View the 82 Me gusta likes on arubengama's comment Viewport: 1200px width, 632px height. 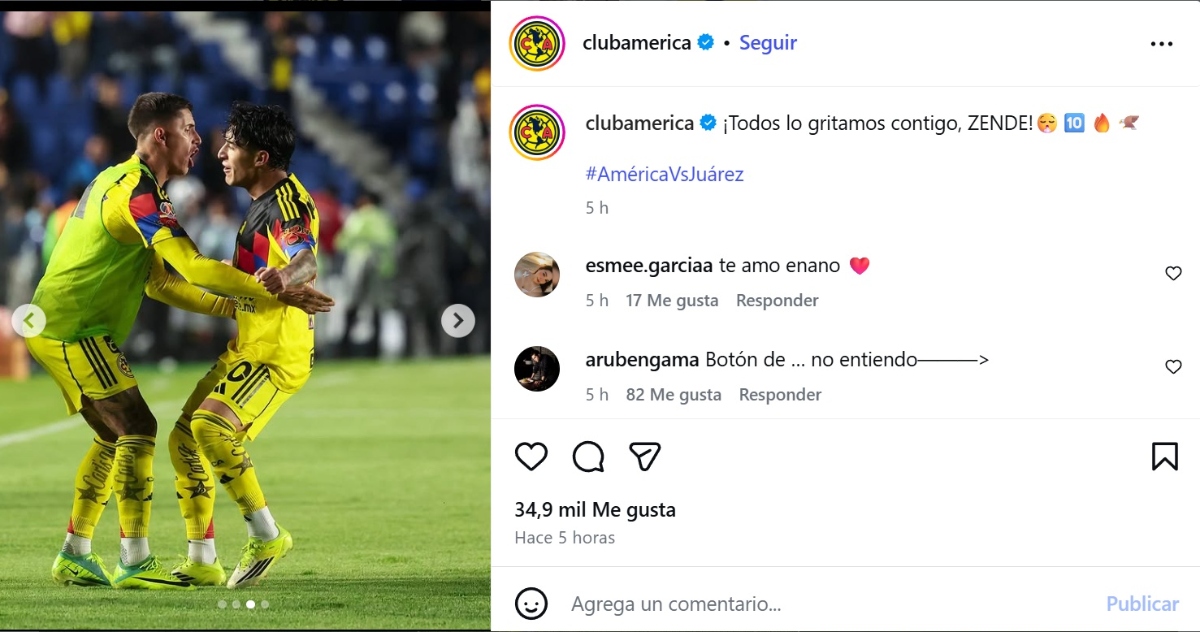point(673,394)
